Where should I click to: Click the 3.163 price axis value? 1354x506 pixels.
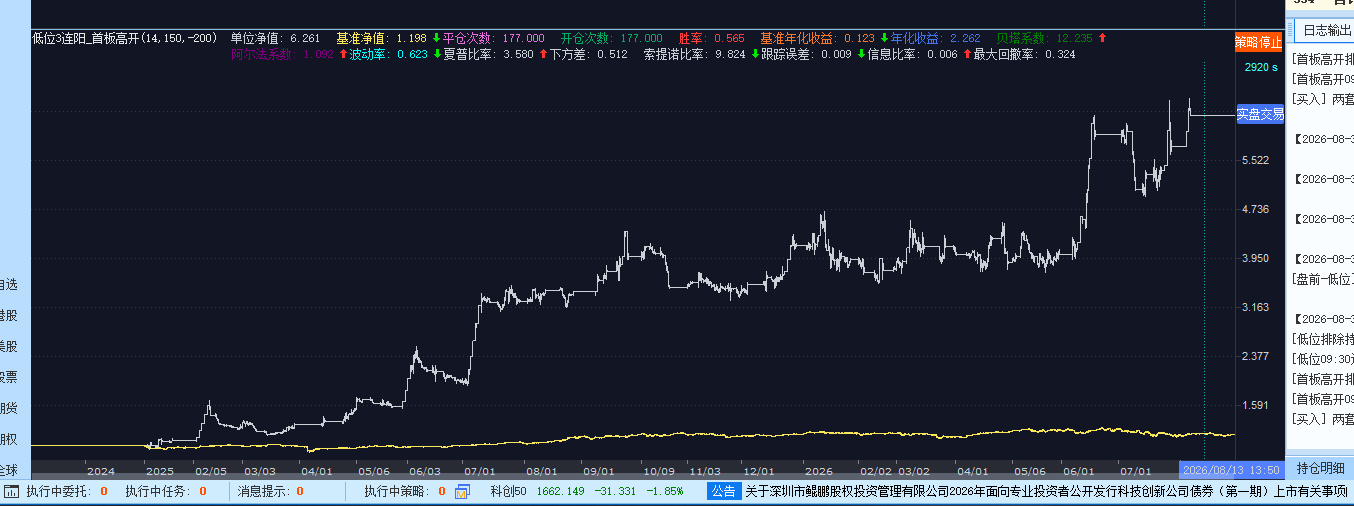[x=1254, y=307]
